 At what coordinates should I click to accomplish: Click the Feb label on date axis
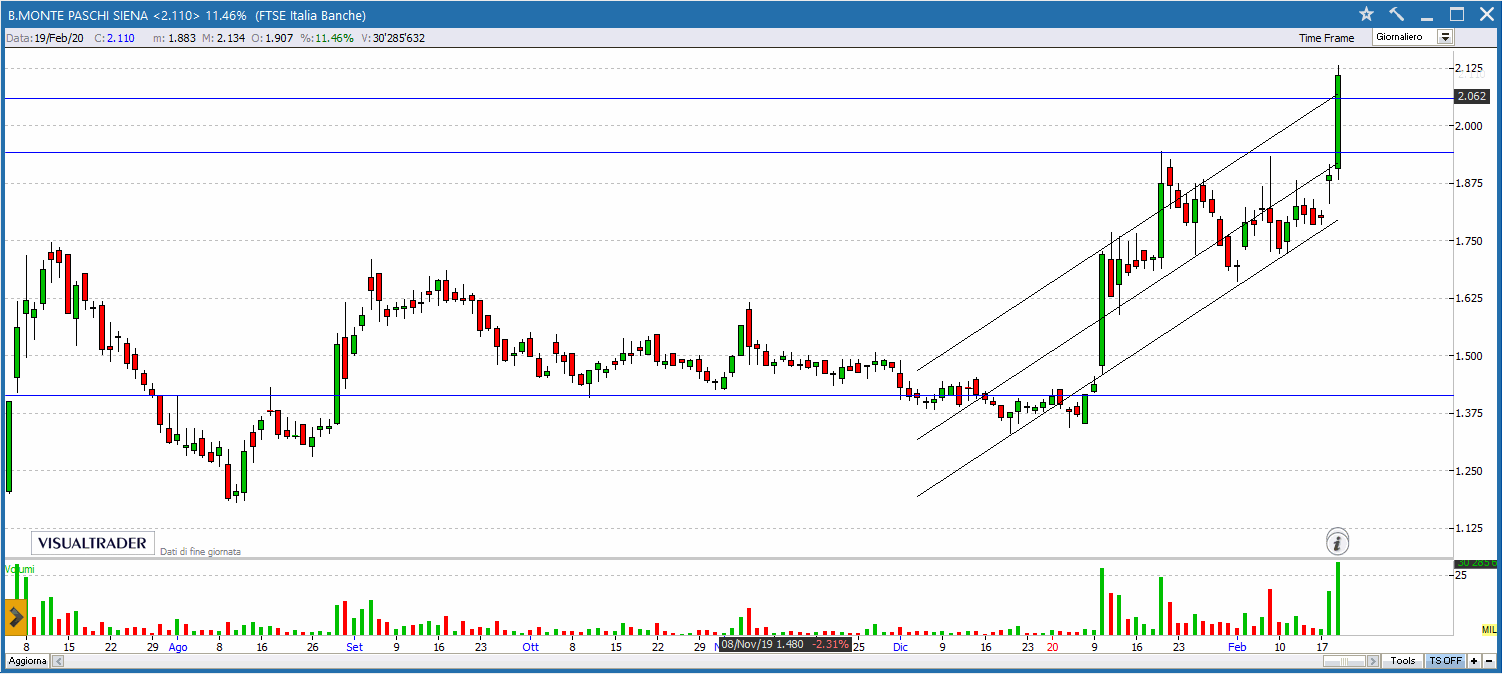pyautogui.click(x=1238, y=647)
